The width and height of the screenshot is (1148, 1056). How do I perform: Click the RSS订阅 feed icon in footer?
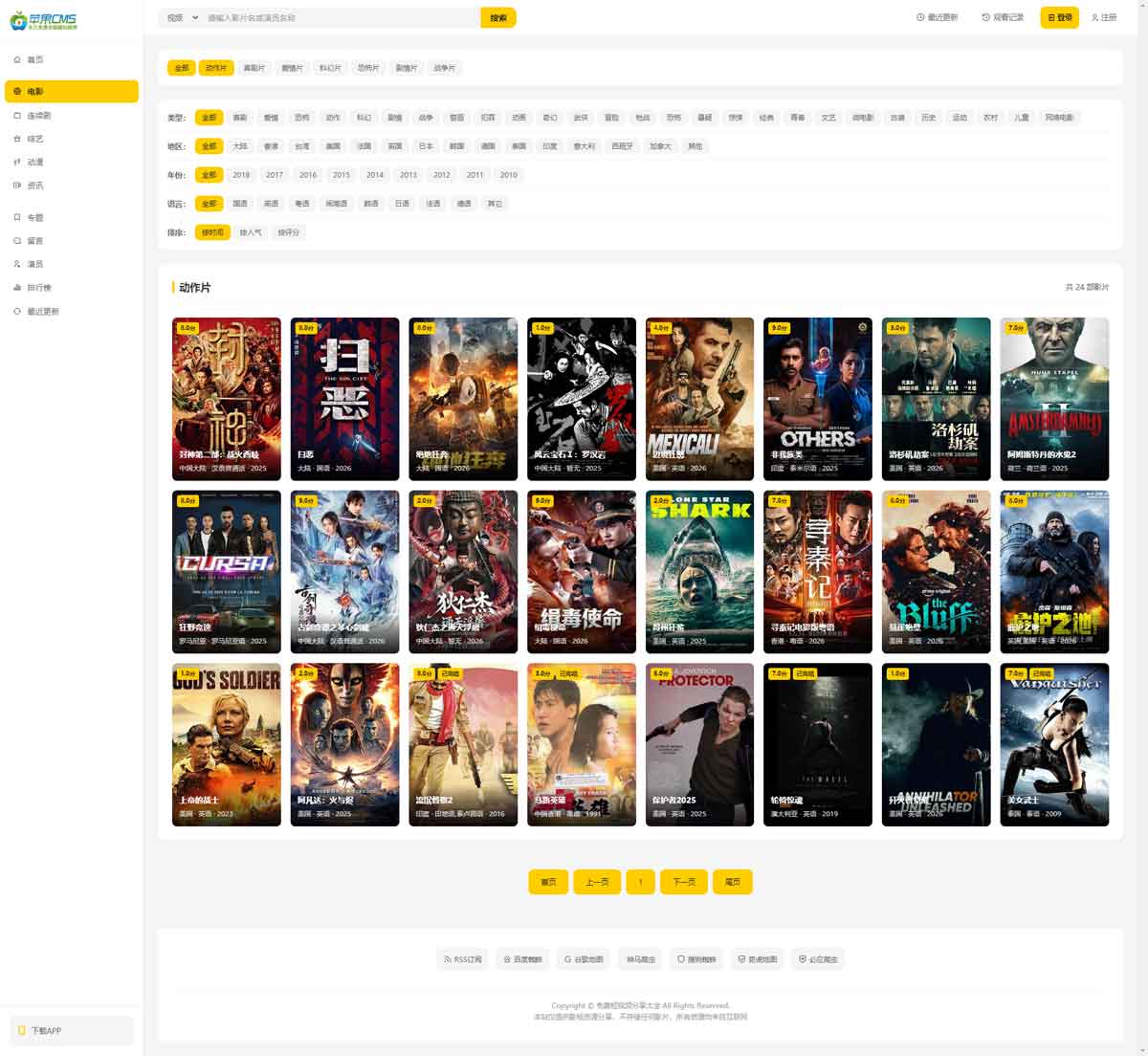[x=448, y=958]
